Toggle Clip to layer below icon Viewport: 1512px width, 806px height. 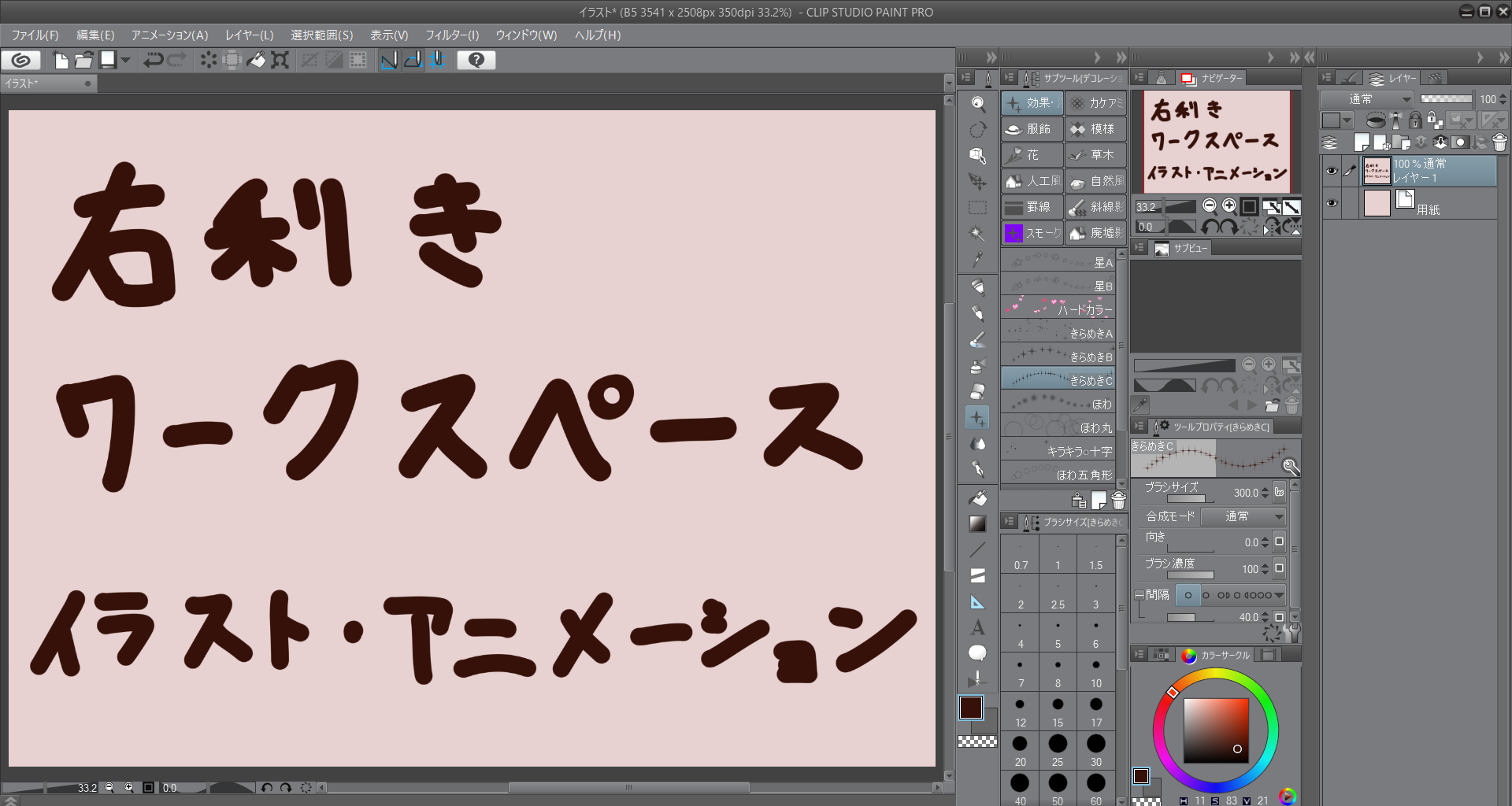pos(1376,120)
